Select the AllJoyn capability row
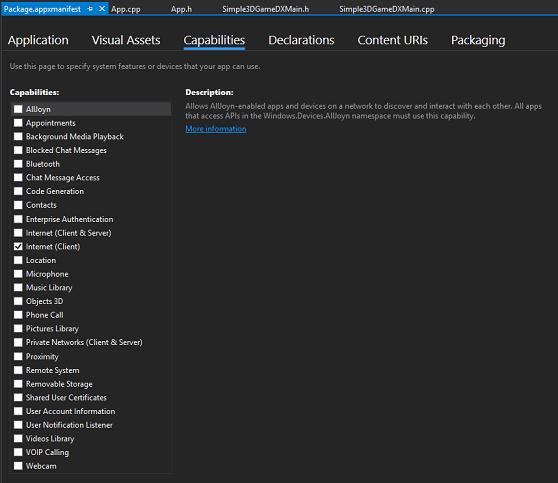The height and width of the screenshot is (483, 558). pyautogui.click(x=91, y=109)
